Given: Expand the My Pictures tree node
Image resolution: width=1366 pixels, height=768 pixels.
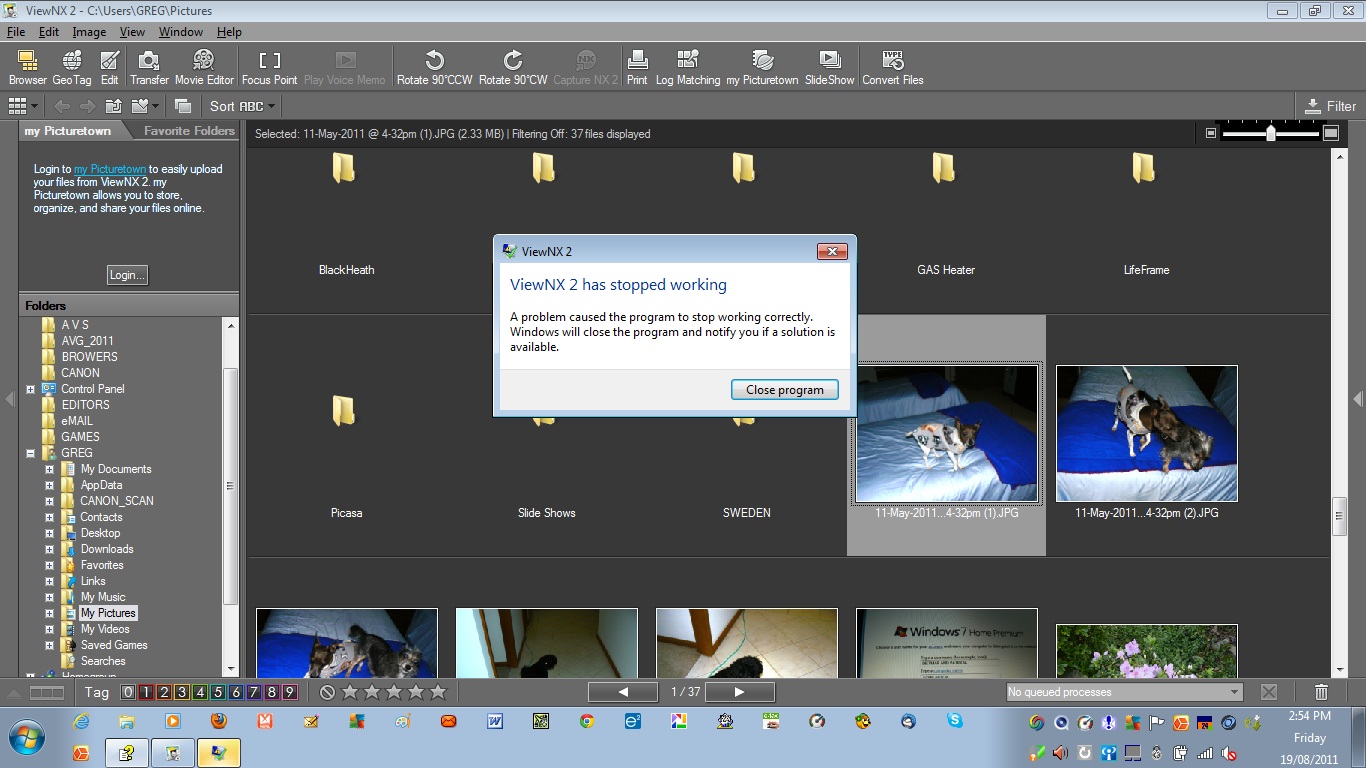Looking at the screenshot, I should 49,613.
